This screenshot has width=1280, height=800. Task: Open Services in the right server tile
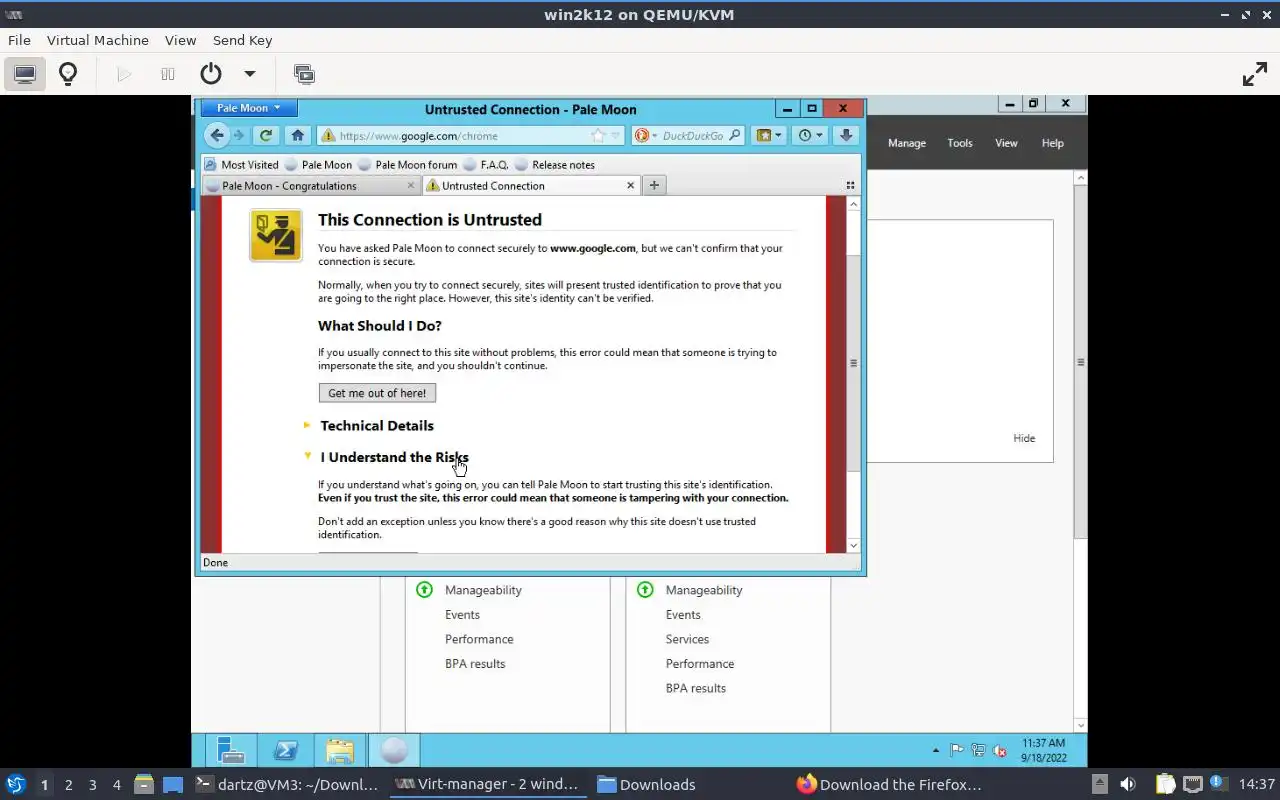[x=687, y=639]
